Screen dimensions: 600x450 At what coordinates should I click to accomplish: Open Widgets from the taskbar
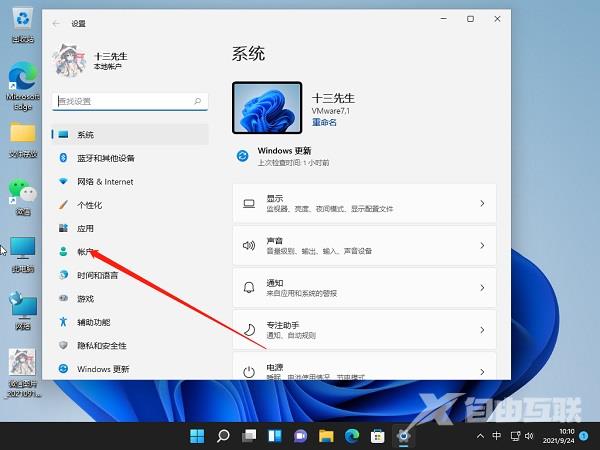[275, 435]
